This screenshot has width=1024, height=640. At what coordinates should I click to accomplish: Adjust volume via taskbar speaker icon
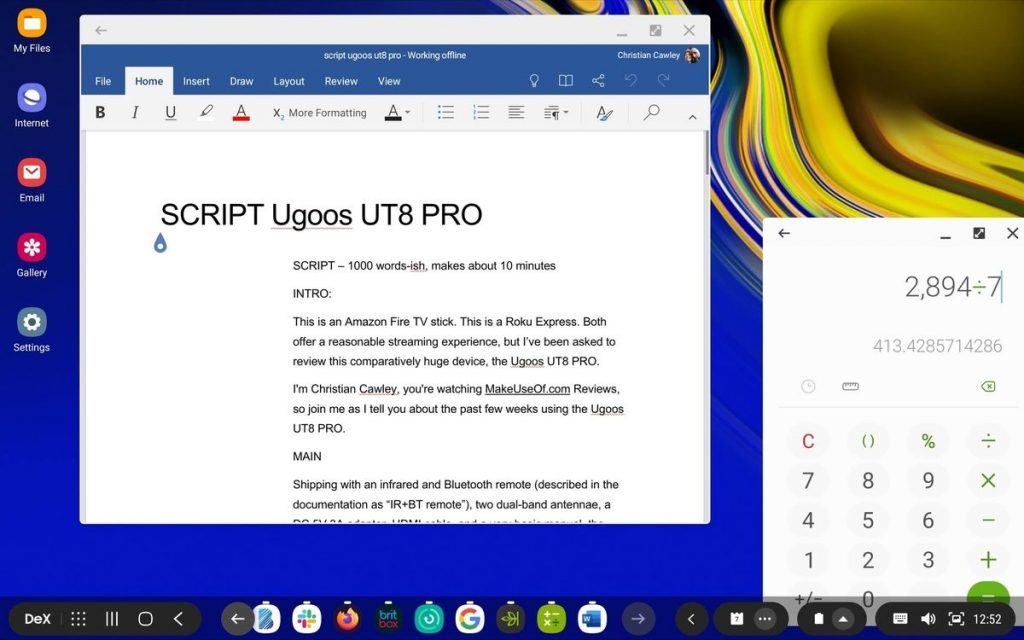click(x=928, y=619)
